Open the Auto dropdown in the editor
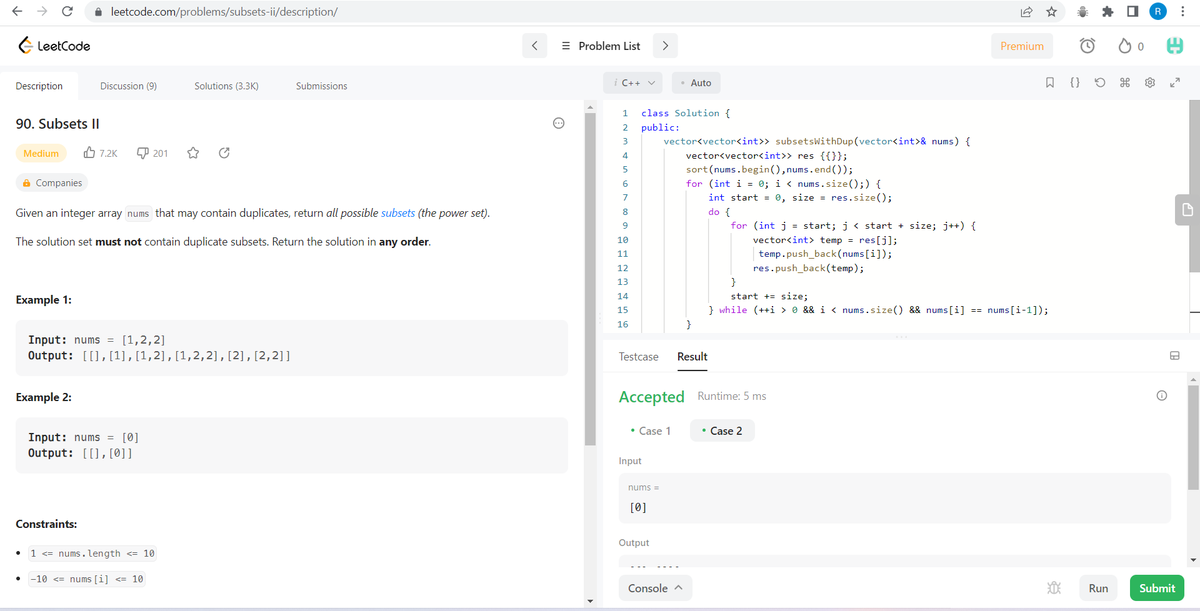1200x611 pixels. pyautogui.click(x=696, y=83)
